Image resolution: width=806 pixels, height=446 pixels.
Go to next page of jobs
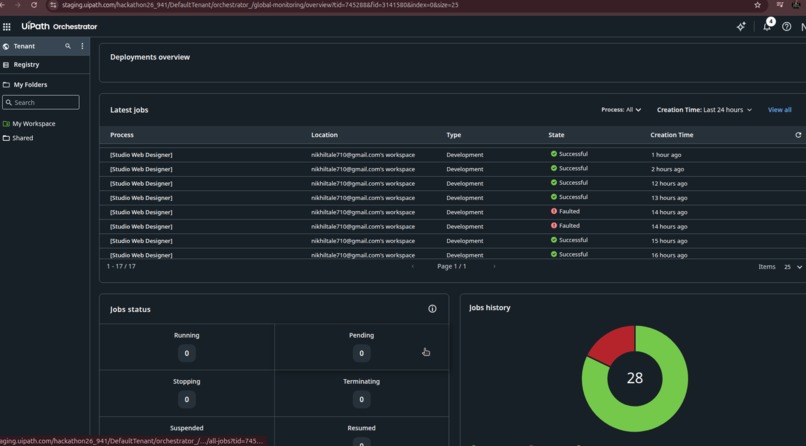coord(494,266)
